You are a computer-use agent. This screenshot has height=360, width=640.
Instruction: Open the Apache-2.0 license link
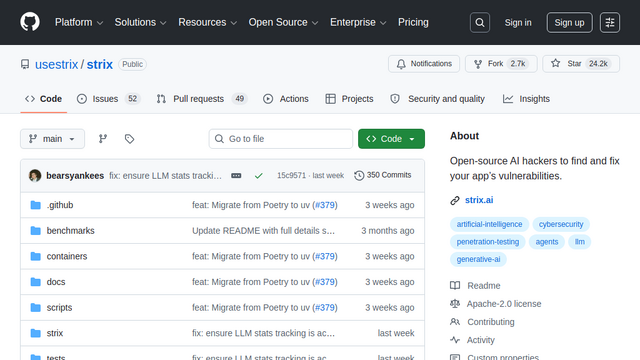click(x=504, y=304)
